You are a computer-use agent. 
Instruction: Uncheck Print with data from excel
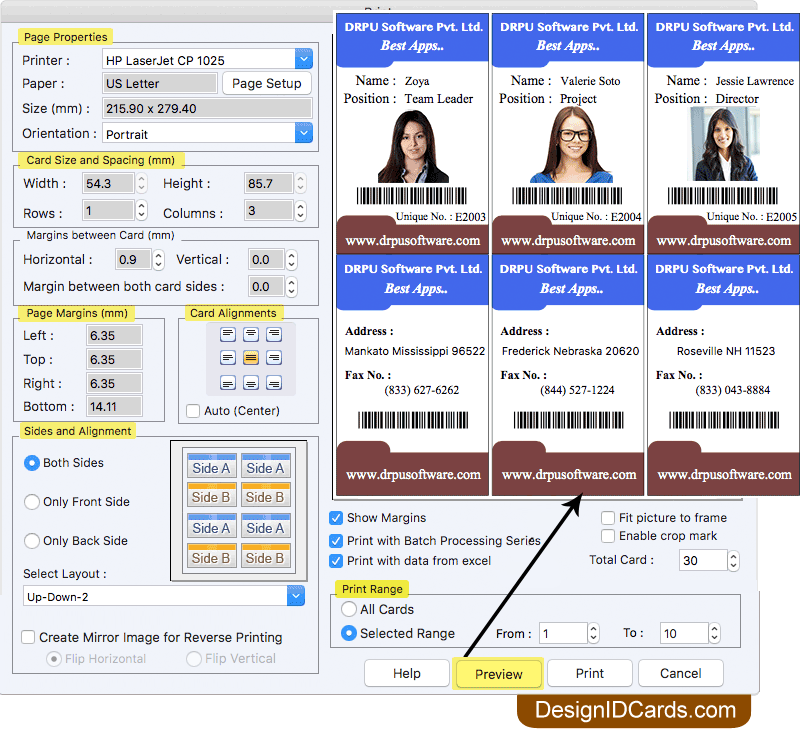[336, 561]
